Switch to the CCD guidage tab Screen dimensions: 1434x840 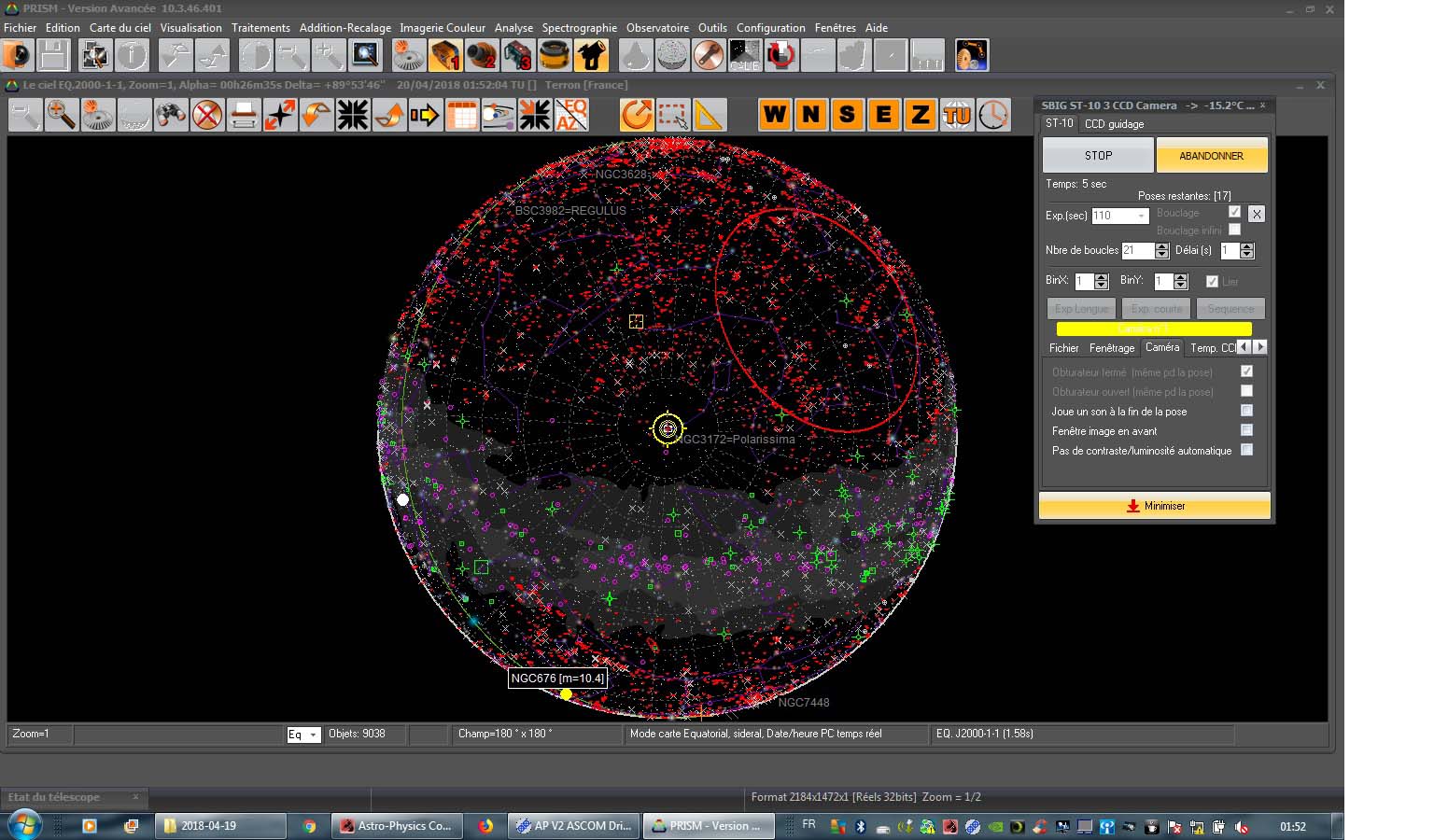click(x=1114, y=124)
